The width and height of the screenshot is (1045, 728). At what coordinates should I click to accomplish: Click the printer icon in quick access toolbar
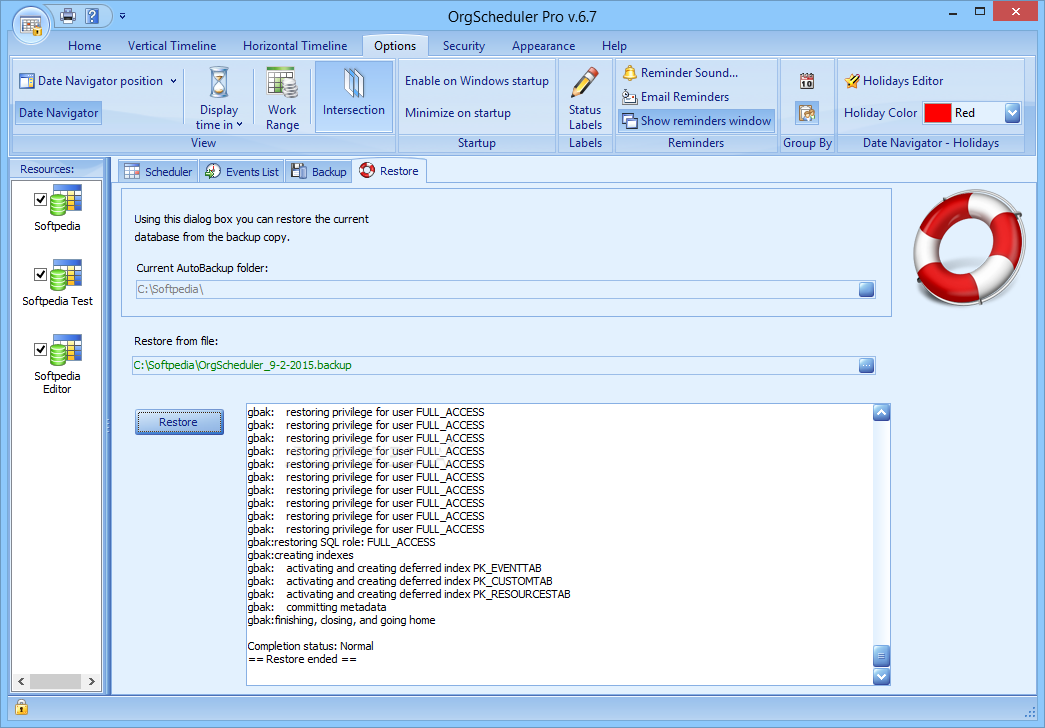(67, 15)
